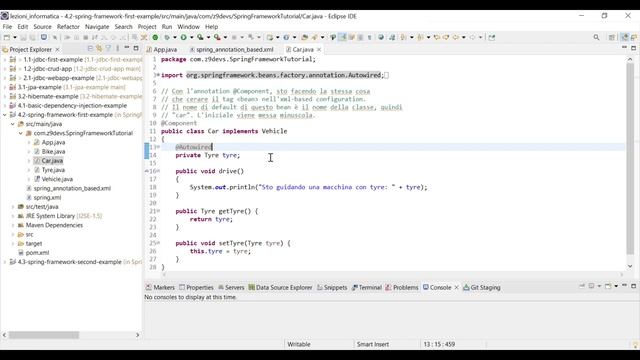Collapse the src/main/java folder
This screenshot has width=640, height=360.
tap(13, 124)
